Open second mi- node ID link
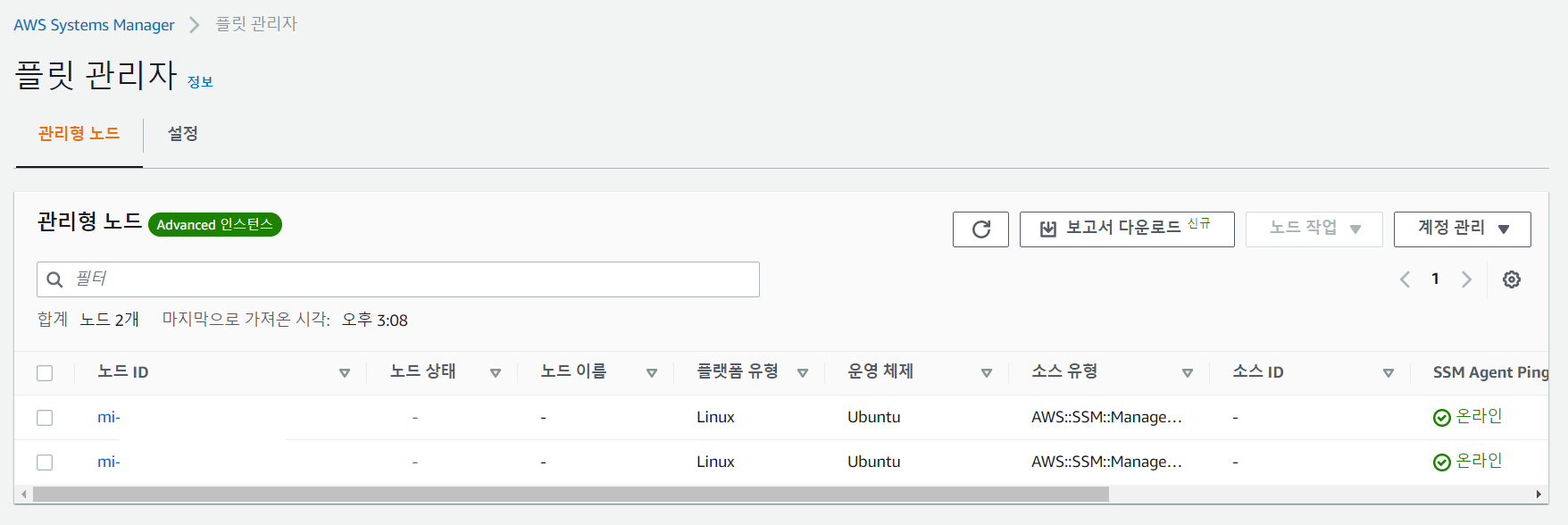Screen dimensions: 1568x525 pyautogui.click(x=109, y=462)
